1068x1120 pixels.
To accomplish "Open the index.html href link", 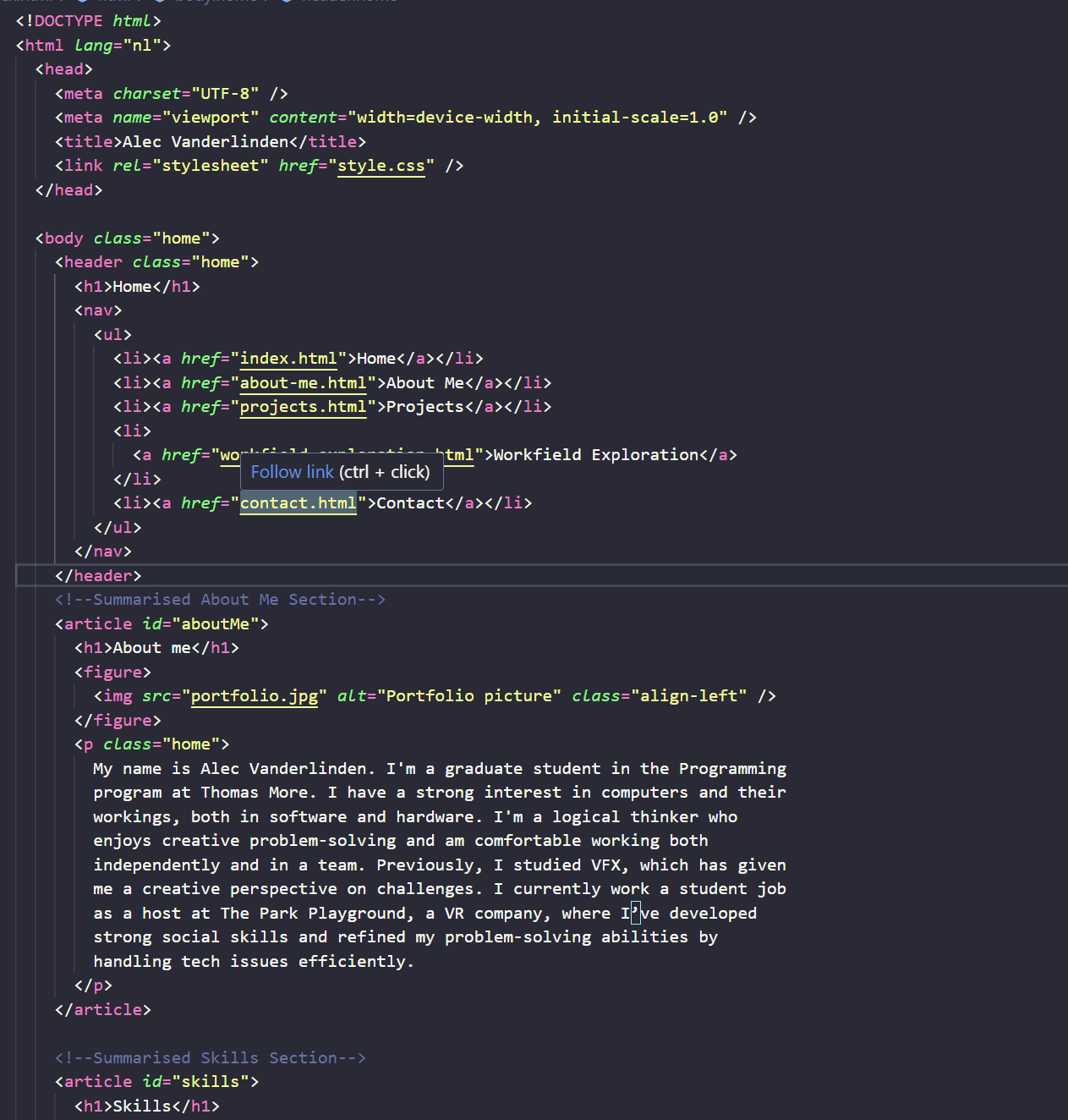I will click(288, 359).
